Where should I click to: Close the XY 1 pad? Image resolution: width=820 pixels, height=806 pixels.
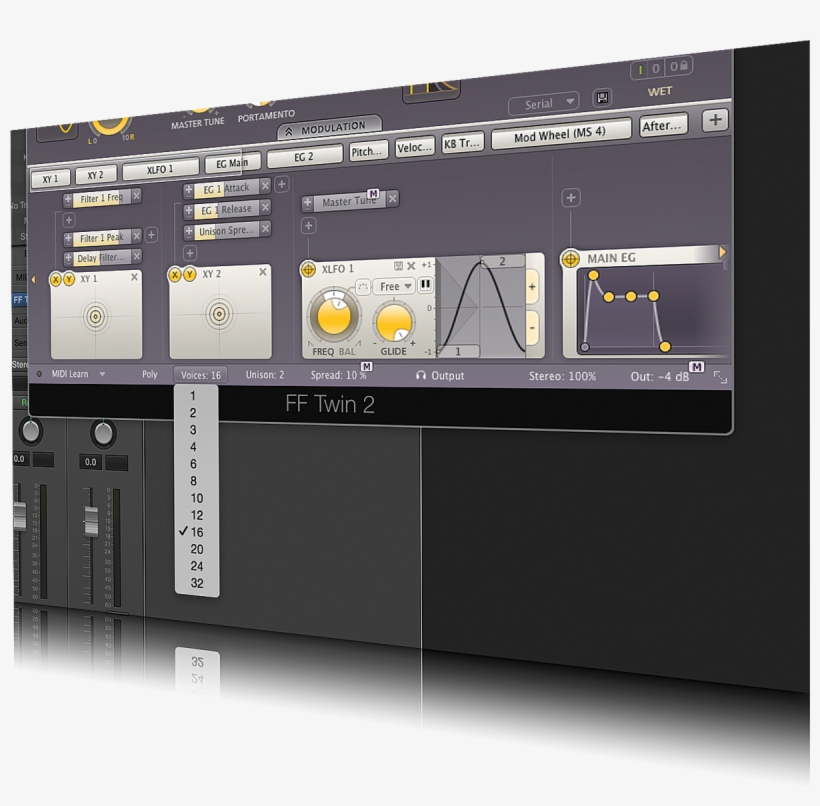(x=134, y=277)
